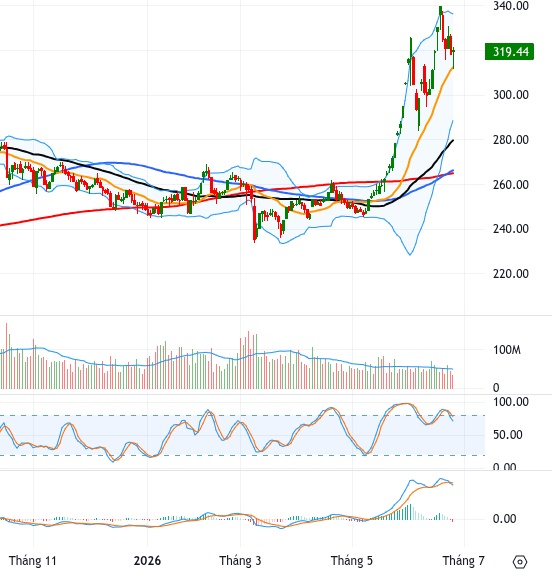Screen dimensions: 552x571
Task: Click the black moving average line
Action: 109,173
